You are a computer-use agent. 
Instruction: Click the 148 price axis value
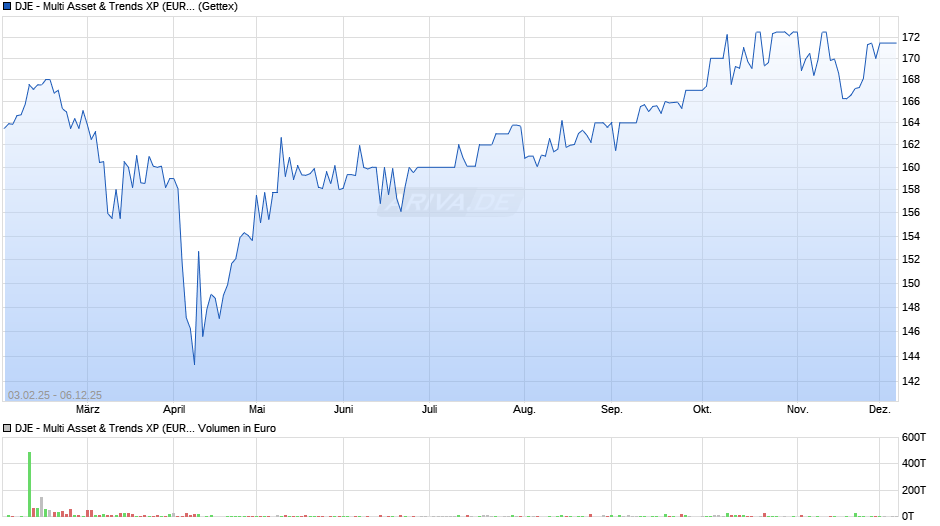[911, 307]
